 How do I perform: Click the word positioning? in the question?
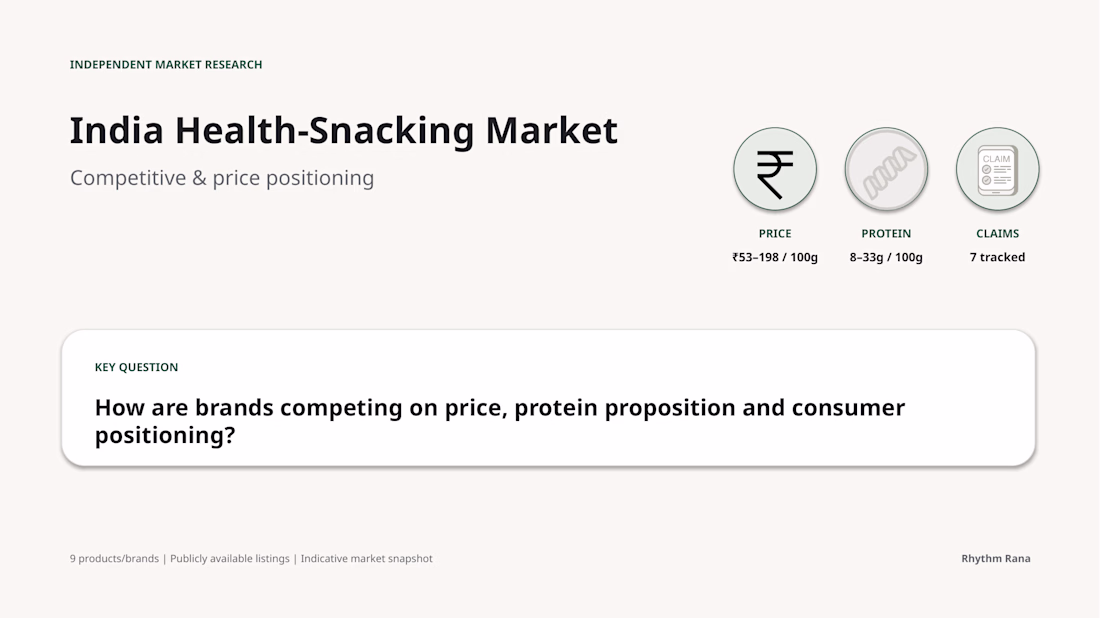[x=165, y=436]
